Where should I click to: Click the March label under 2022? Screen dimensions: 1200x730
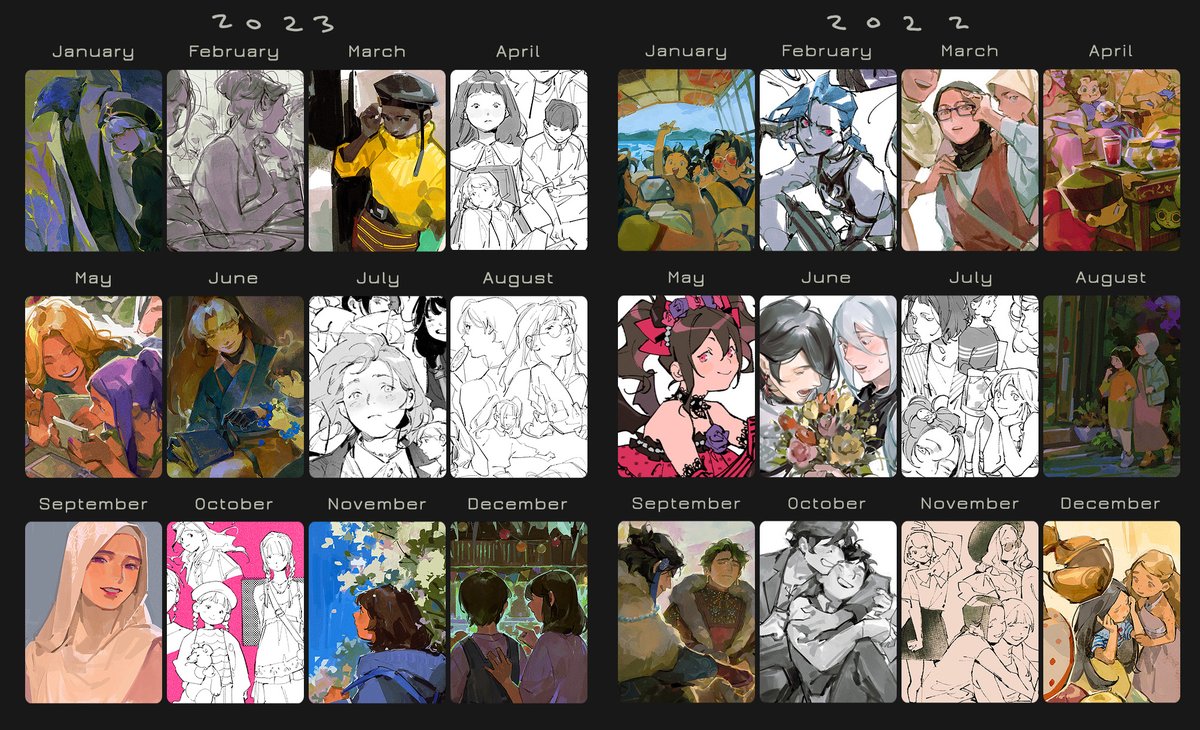[970, 51]
